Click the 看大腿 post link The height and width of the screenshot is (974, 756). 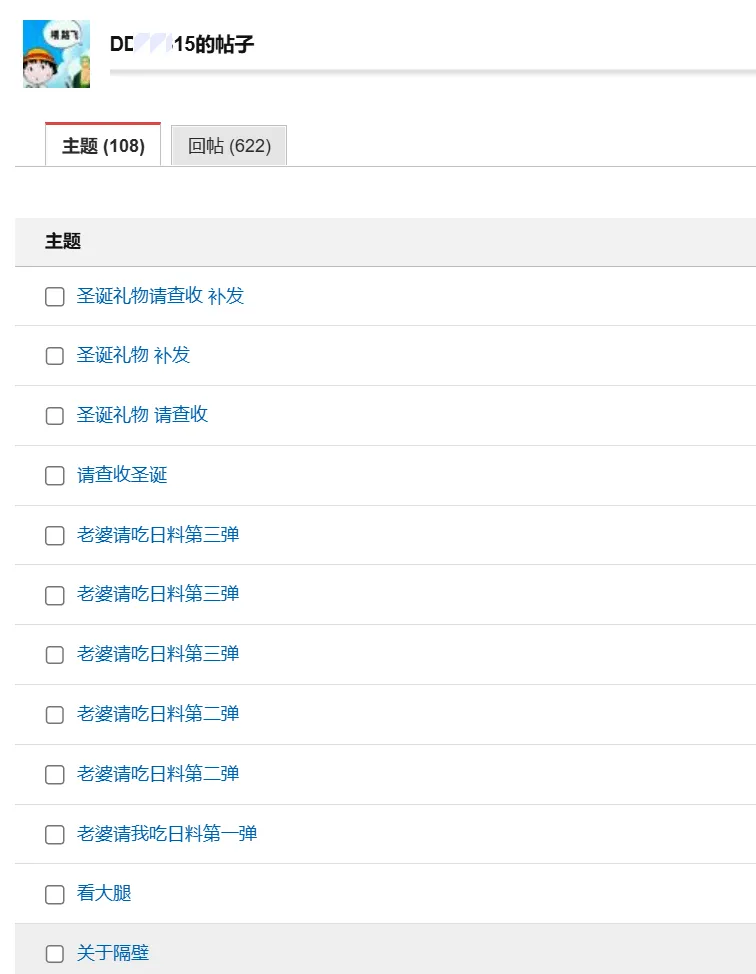(104, 893)
